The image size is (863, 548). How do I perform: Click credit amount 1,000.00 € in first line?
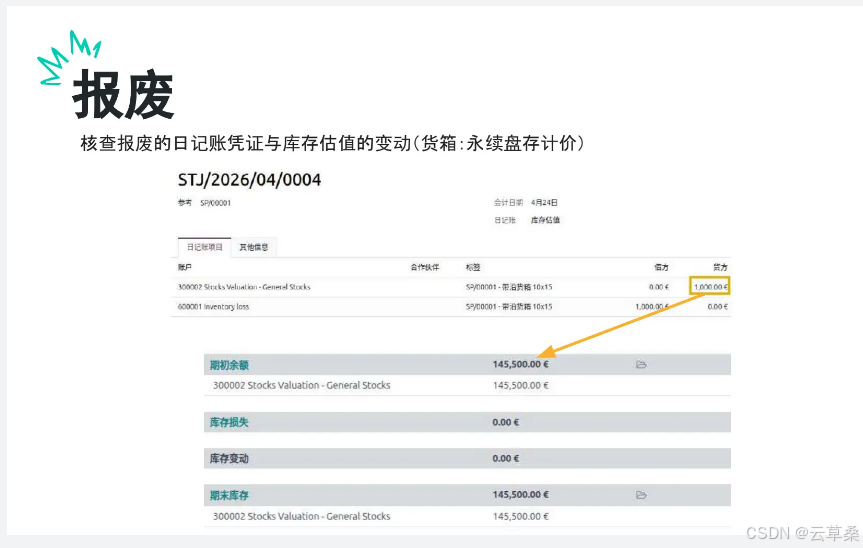[710, 287]
